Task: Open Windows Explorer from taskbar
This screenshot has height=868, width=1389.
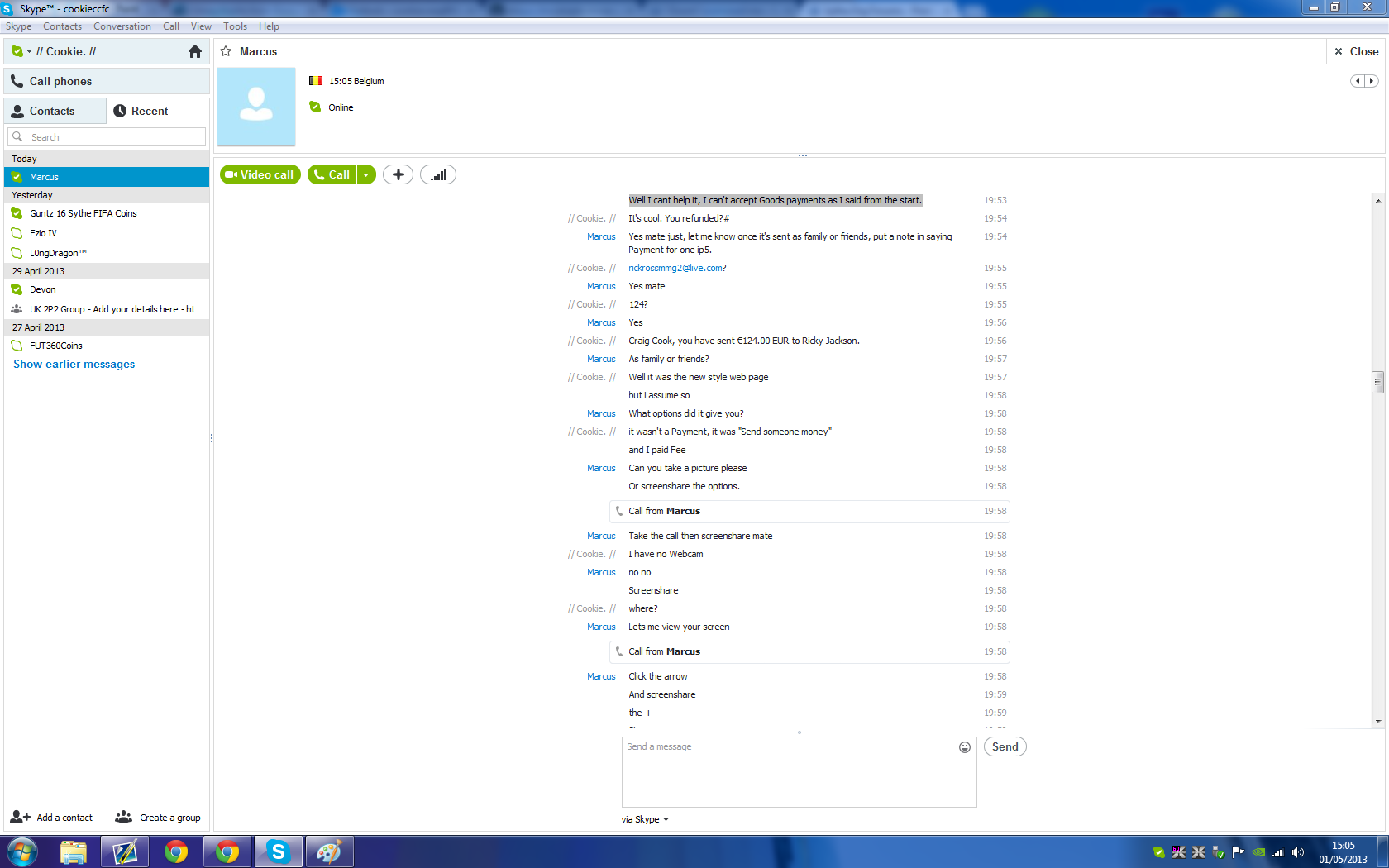Action: click(x=74, y=851)
